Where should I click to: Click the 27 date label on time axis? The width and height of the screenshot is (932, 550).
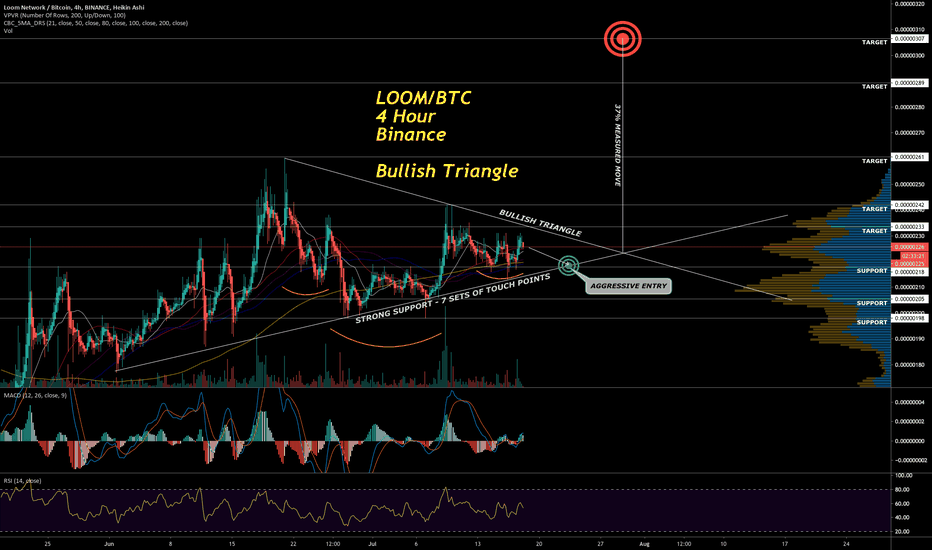pos(600,543)
